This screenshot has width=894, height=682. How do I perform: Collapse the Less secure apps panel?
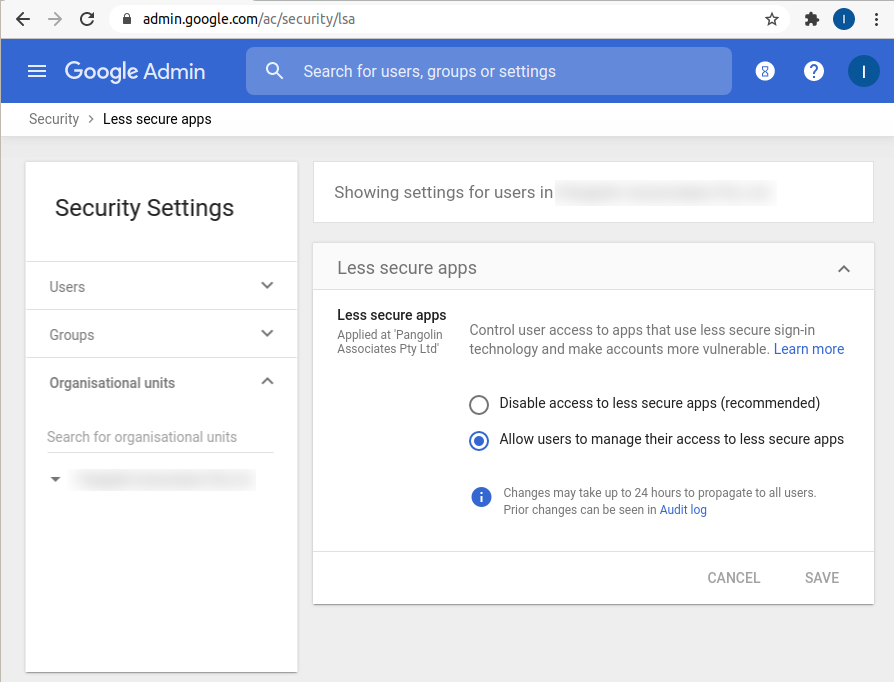click(844, 268)
